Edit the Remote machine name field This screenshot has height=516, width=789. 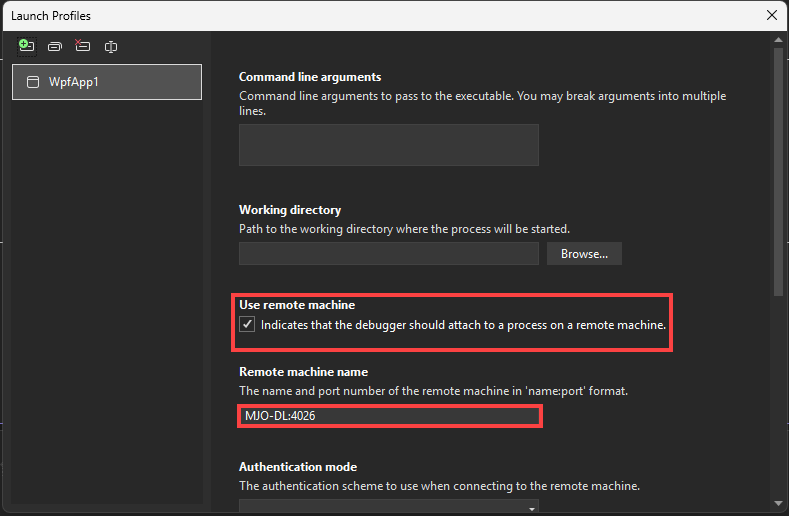point(389,416)
